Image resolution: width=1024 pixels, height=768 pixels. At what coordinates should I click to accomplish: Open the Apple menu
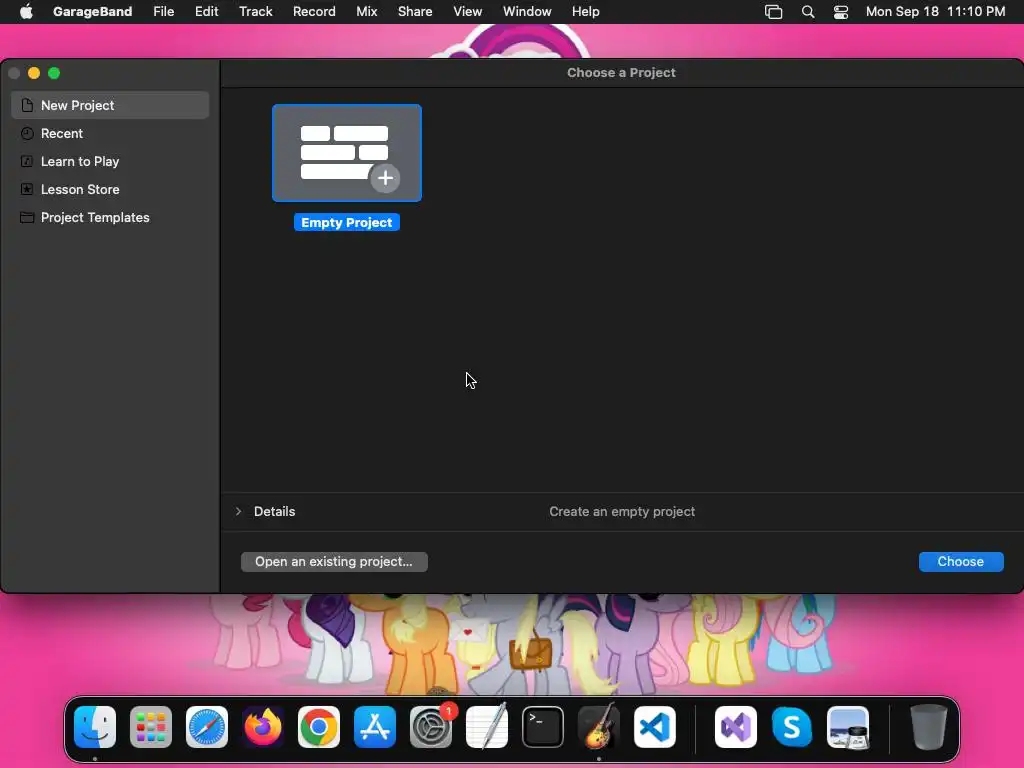pyautogui.click(x=26, y=12)
